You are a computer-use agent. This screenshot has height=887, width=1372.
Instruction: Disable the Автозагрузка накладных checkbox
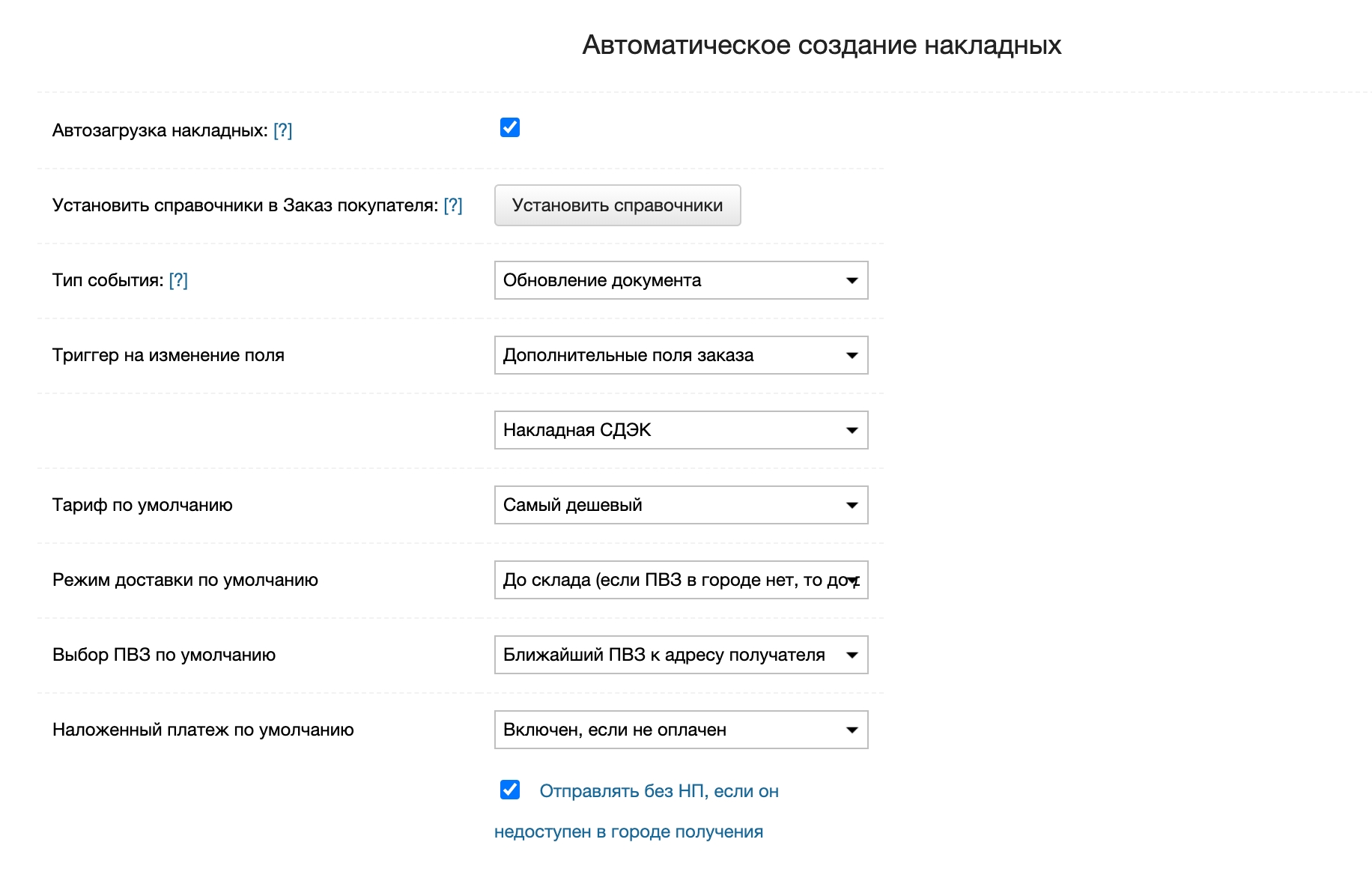click(x=510, y=128)
